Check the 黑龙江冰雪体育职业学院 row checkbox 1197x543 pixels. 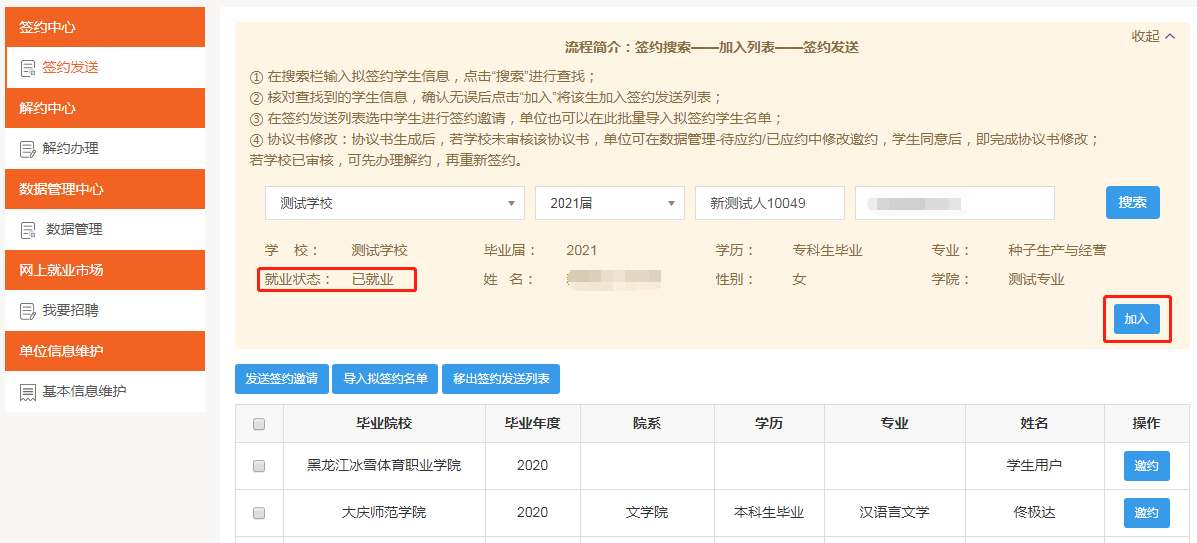coord(259,466)
